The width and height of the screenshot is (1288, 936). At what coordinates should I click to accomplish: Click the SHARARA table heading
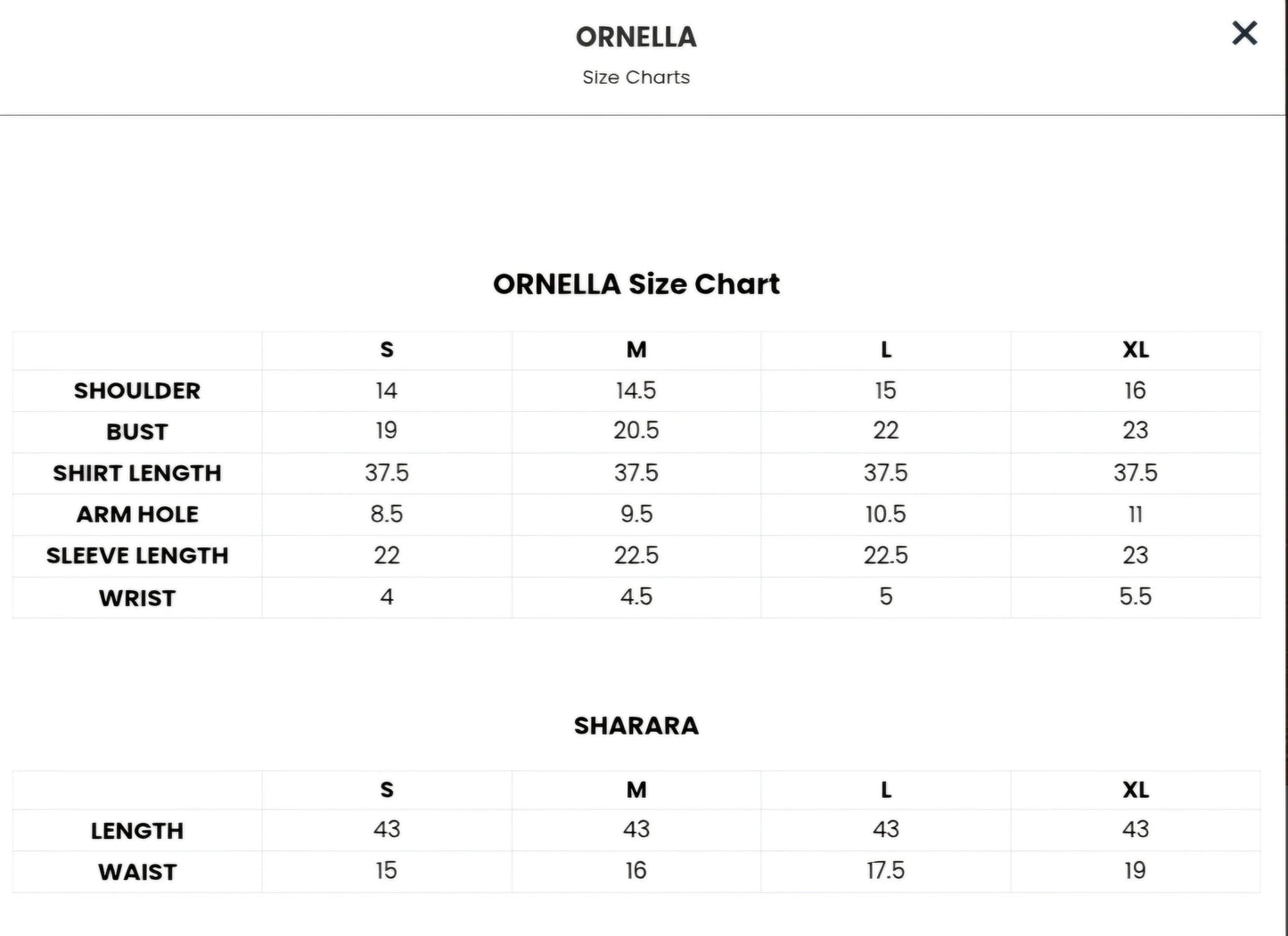pos(636,726)
